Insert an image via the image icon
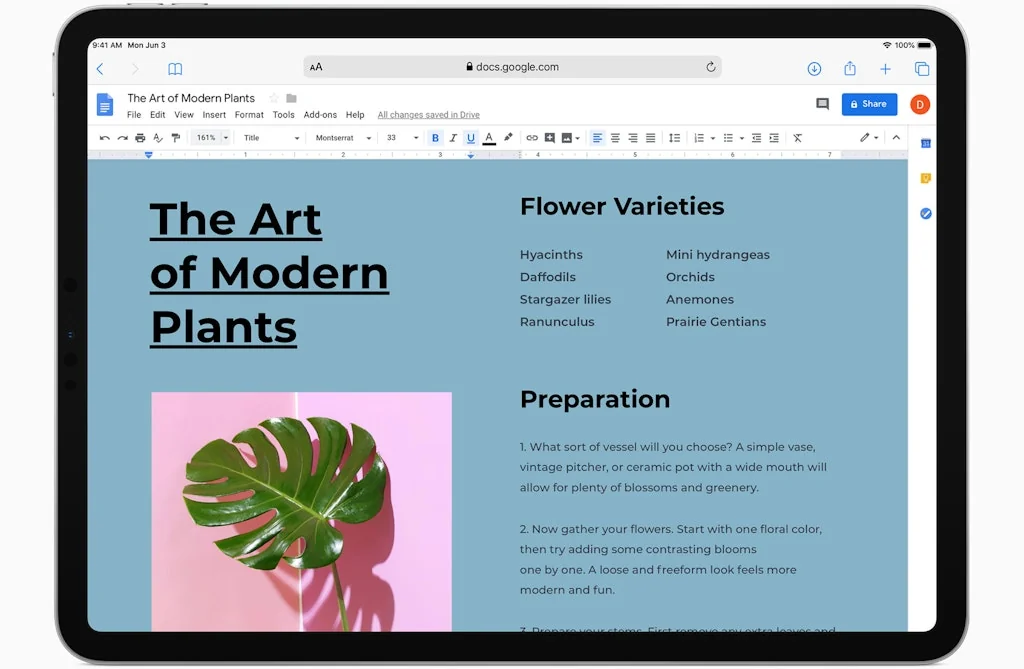Screen dimensions: 1024x669 pos(565,137)
